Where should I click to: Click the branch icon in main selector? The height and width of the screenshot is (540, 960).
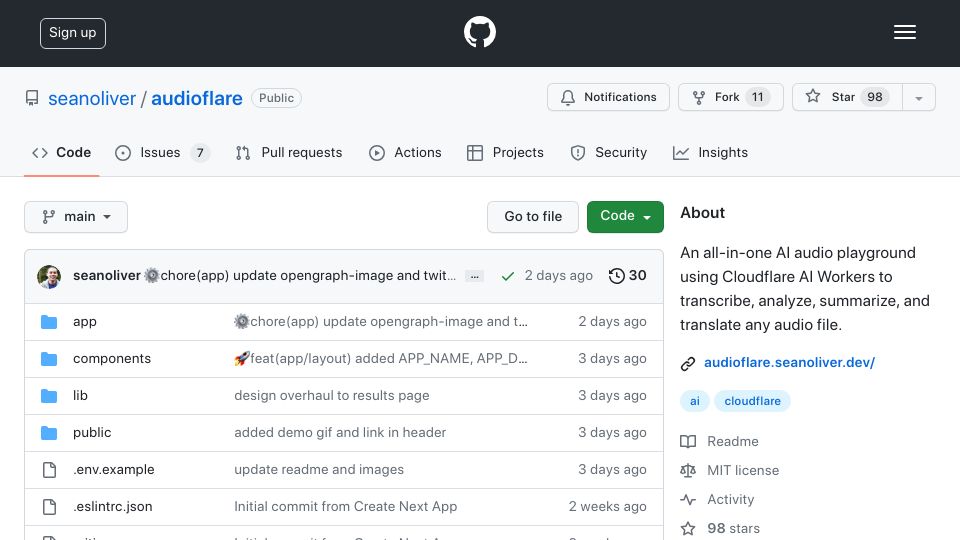point(48,217)
